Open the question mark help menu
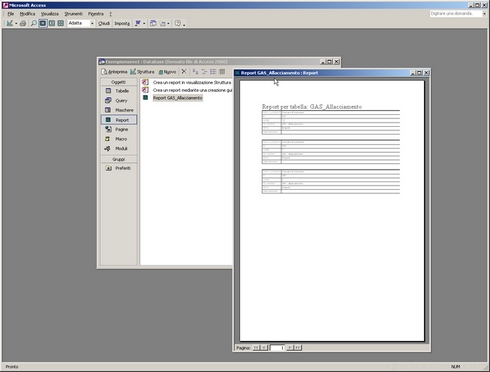The width and height of the screenshot is (490, 372). (110, 14)
